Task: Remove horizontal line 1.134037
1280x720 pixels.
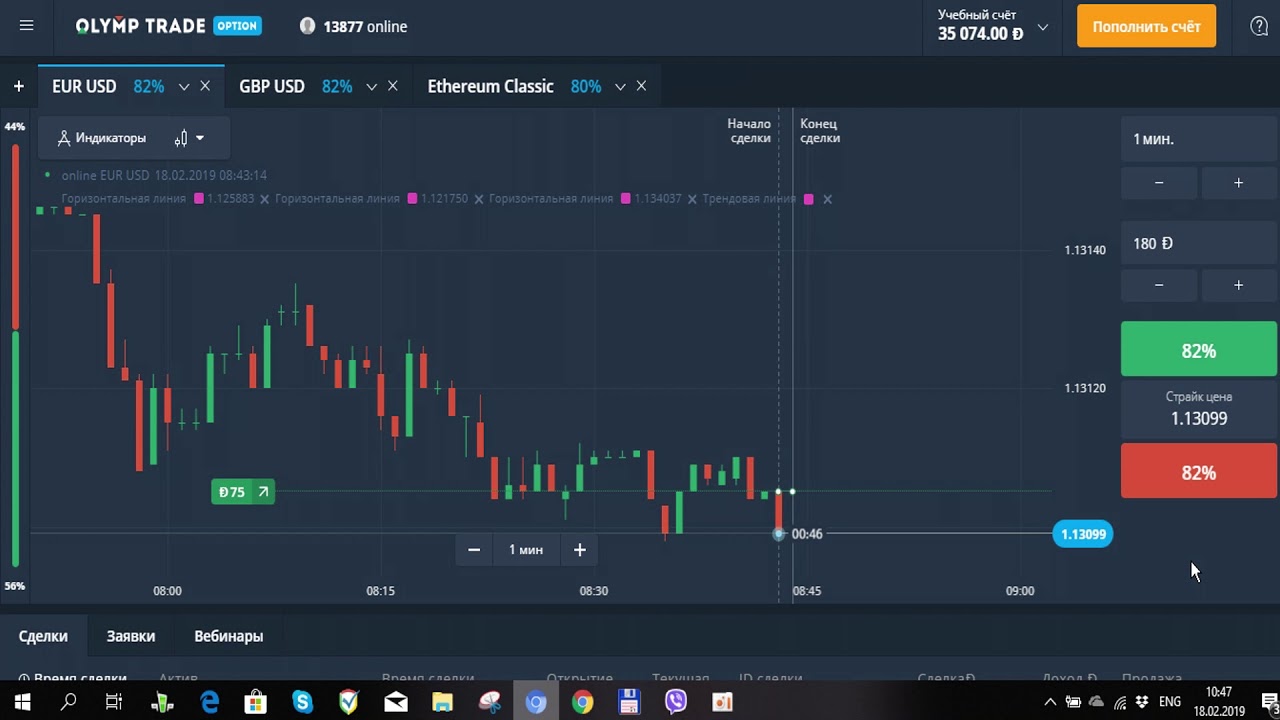Action: coord(692,199)
